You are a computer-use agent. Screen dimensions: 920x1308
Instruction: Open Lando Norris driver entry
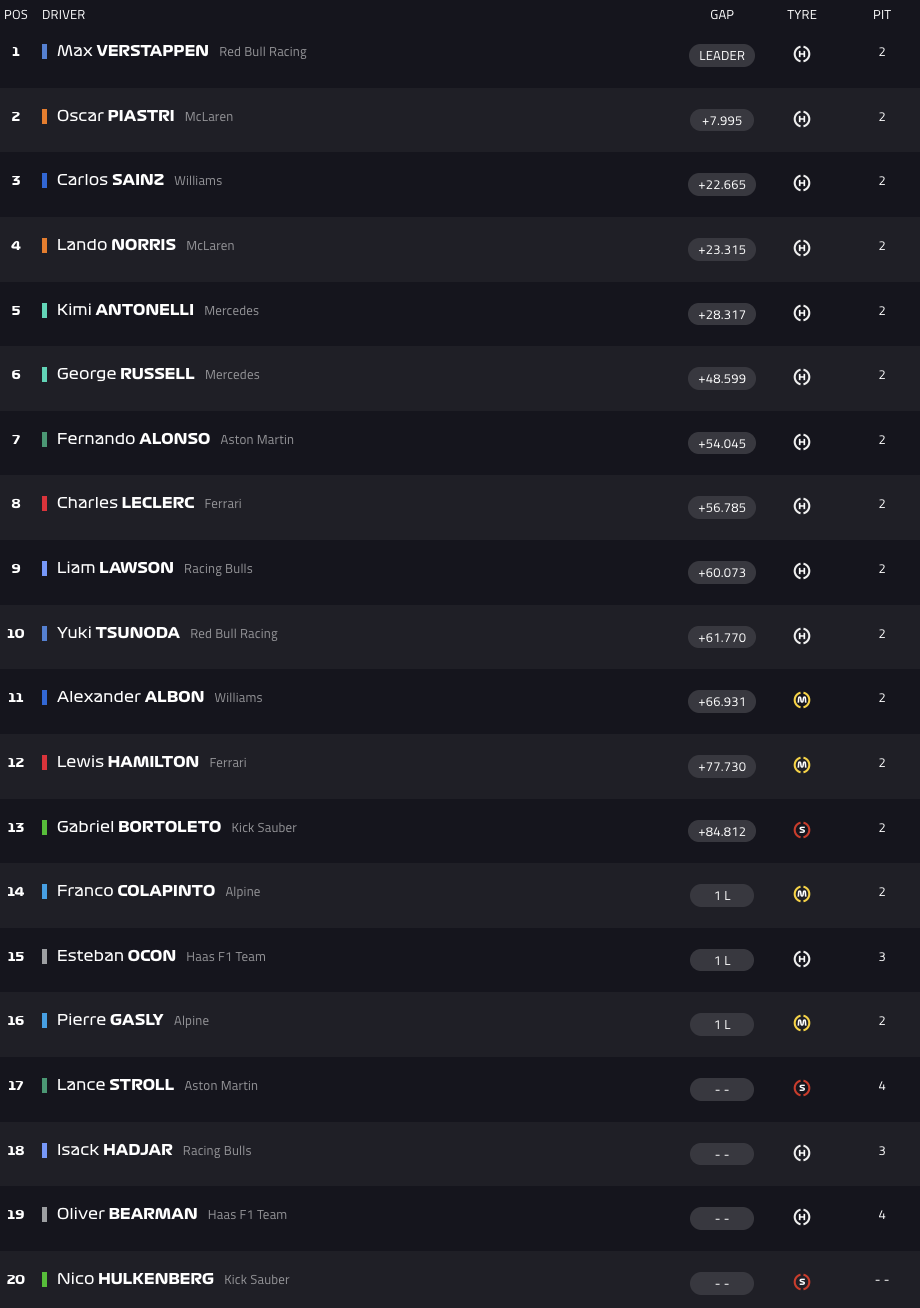tap(116, 245)
